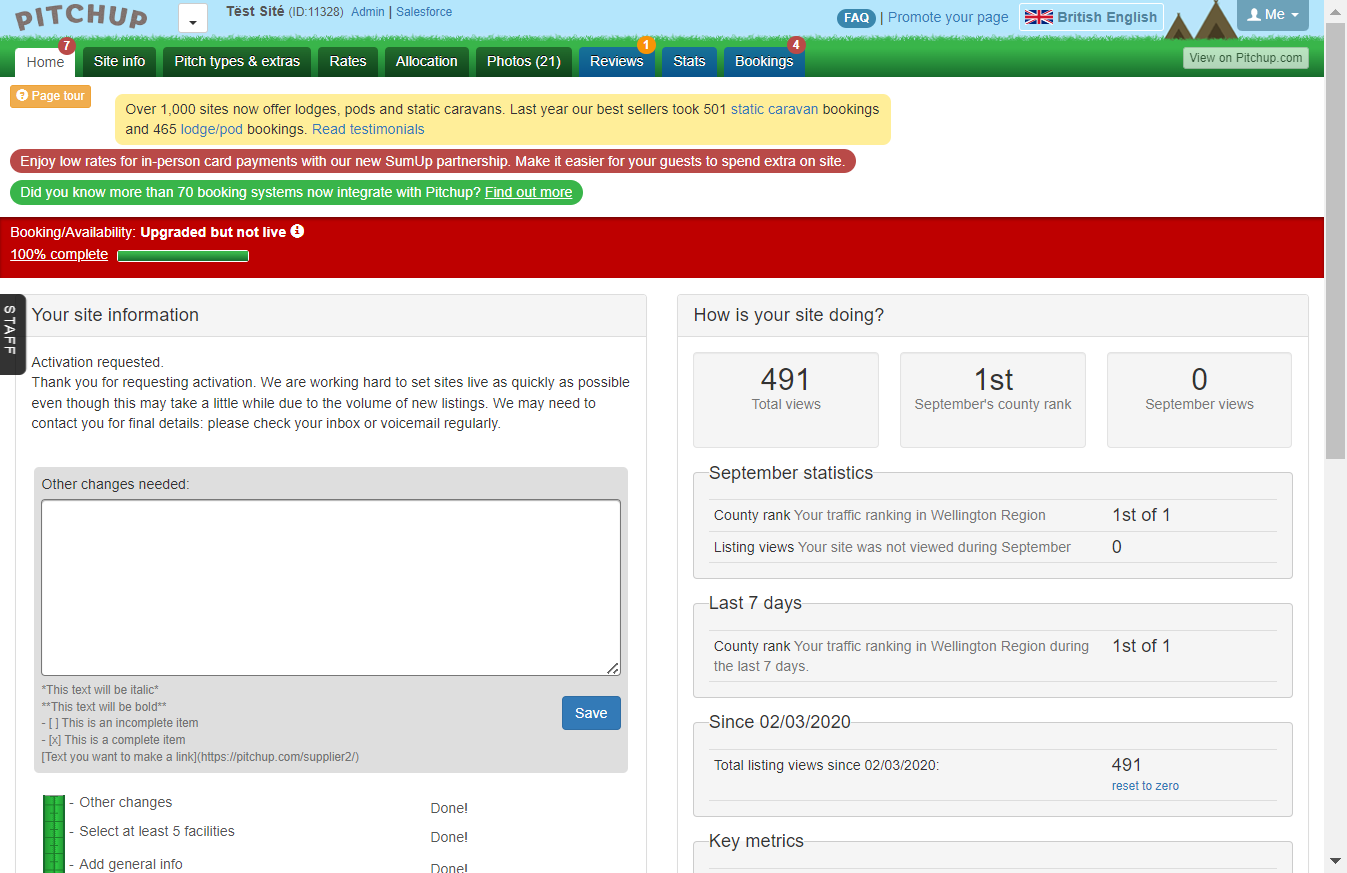Open the site selector dropdown arrow

tap(193, 20)
